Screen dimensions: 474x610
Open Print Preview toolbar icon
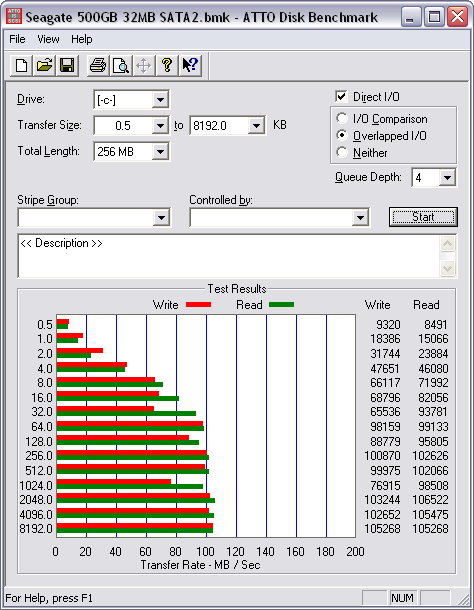(x=121, y=65)
